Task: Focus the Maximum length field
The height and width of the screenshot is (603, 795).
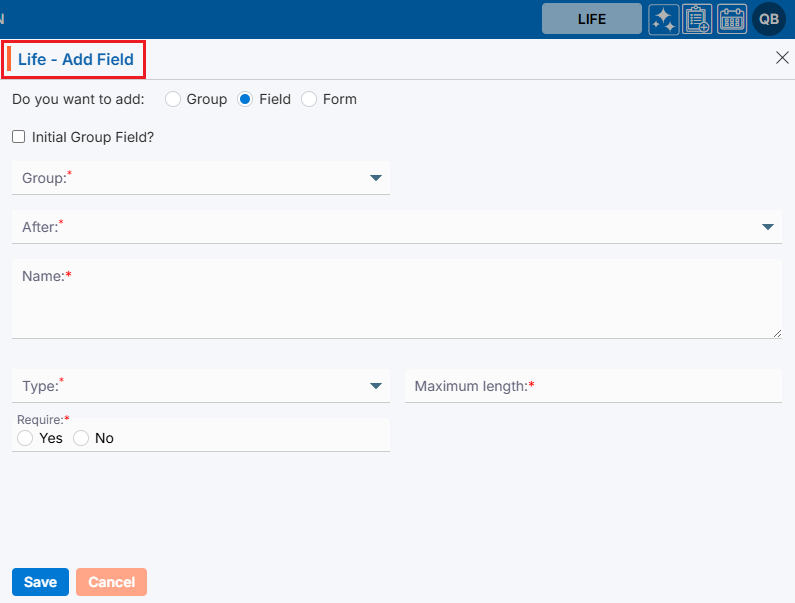Action: point(592,386)
